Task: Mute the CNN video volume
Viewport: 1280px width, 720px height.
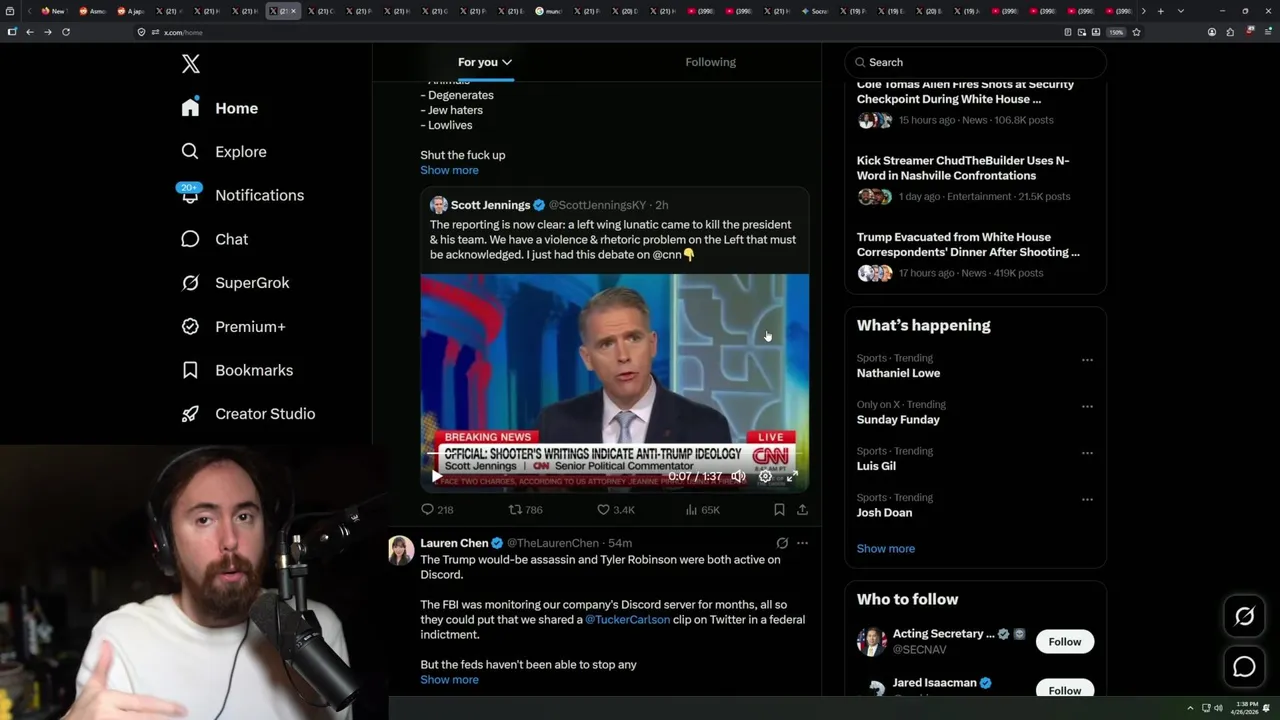Action: [738, 477]
